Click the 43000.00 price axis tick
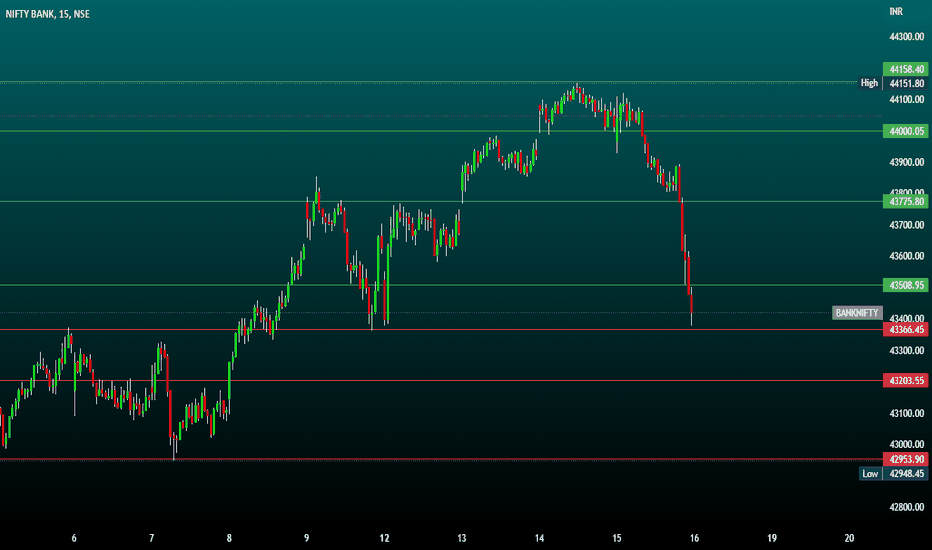This screenshot has width=932, height=550. 906,444
